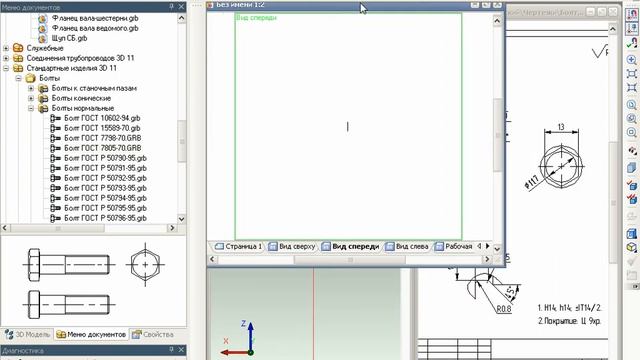This screenshot has height=360, width=640.
Task: Switch to the 3D Модель panel tab
Action: [x=27, y=335]
